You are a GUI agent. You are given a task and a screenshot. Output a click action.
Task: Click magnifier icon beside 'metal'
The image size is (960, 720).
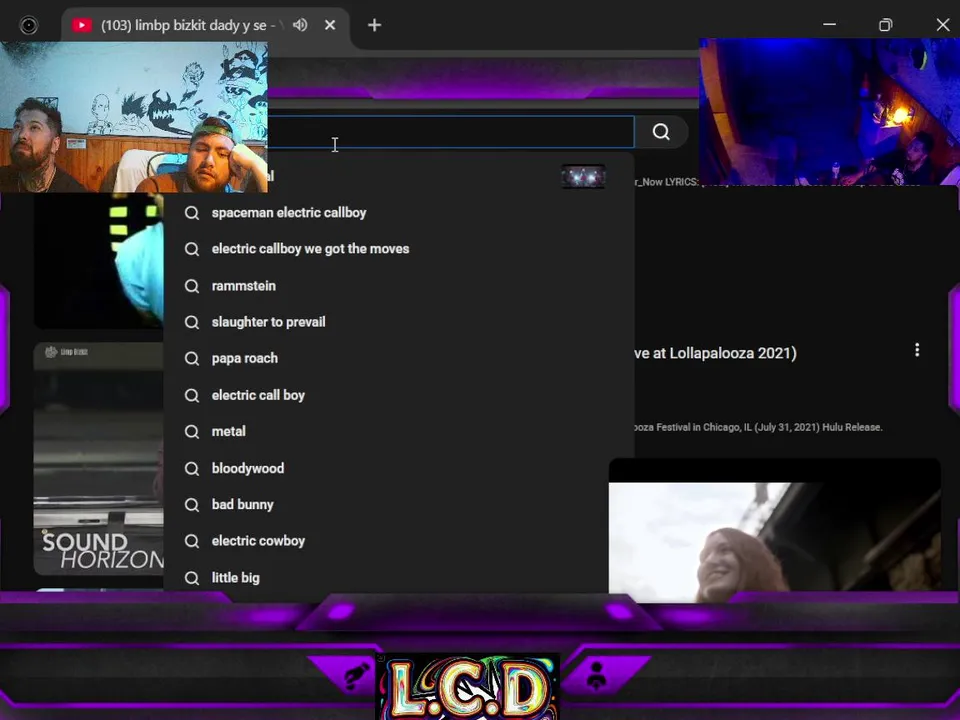(x=192, y=432)
